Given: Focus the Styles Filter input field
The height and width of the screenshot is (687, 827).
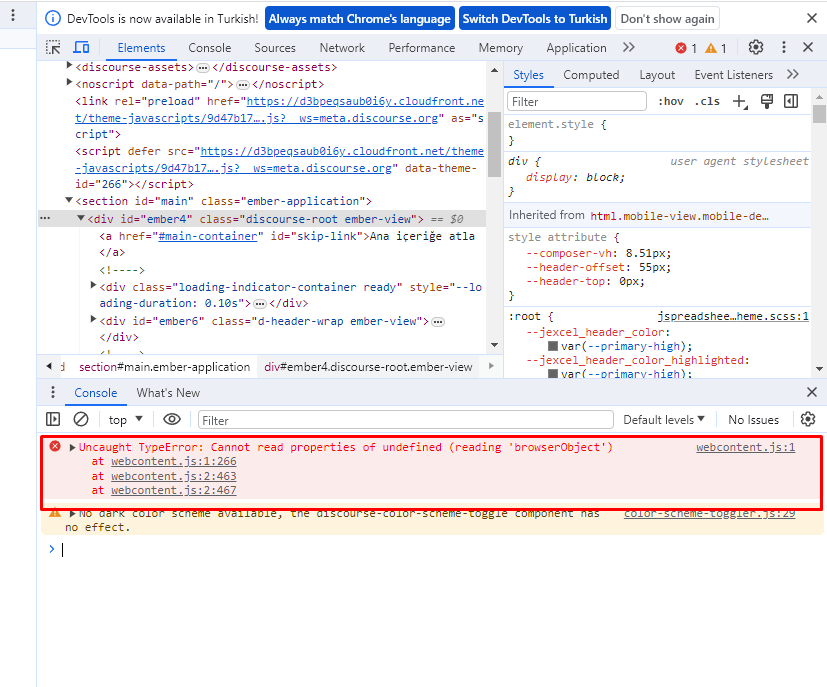Looking at the screenshot, I should pyautogui.click(x=576, y=101).
